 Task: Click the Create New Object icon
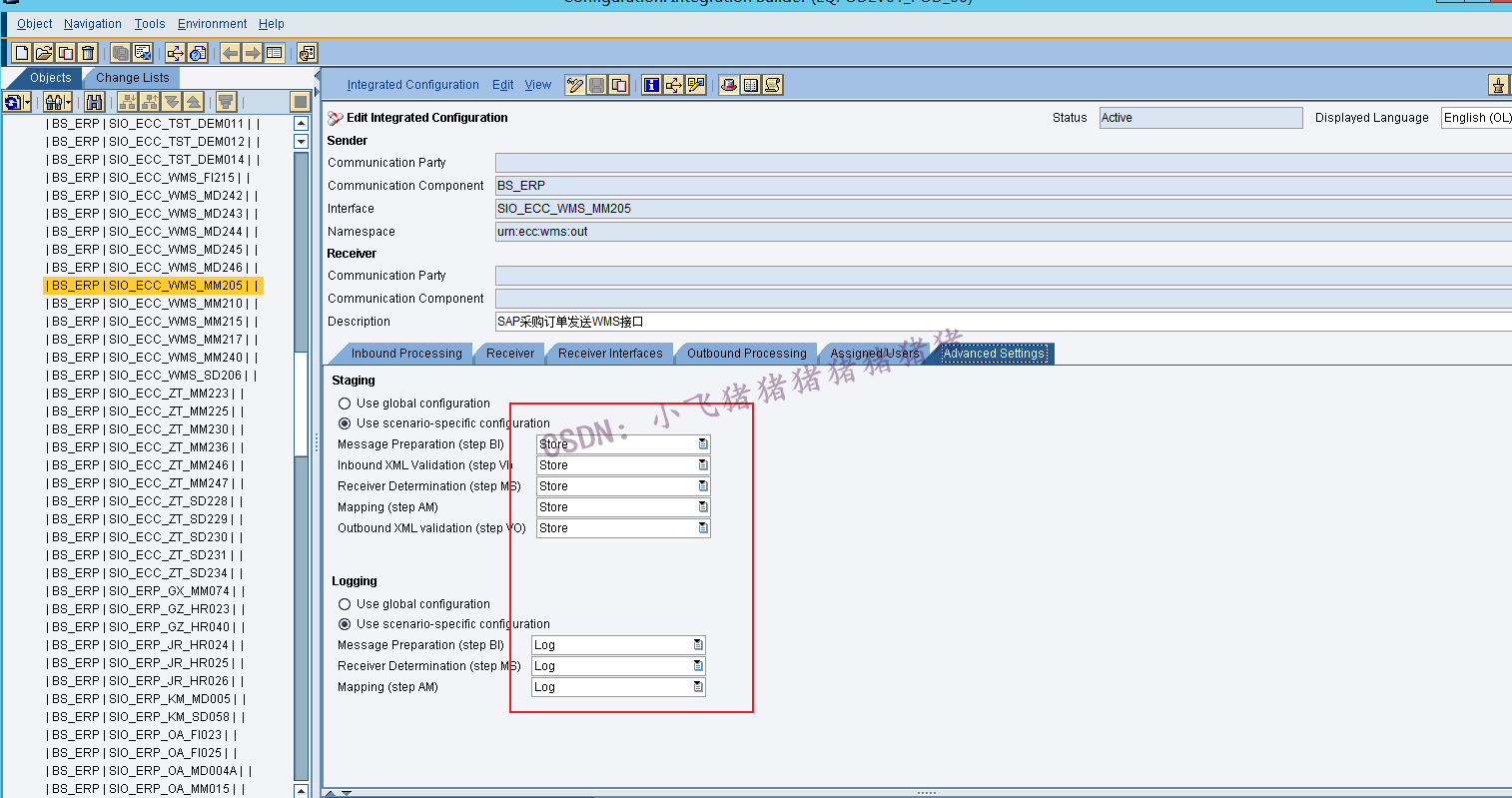pyautogui.click(x=21, y=52)
